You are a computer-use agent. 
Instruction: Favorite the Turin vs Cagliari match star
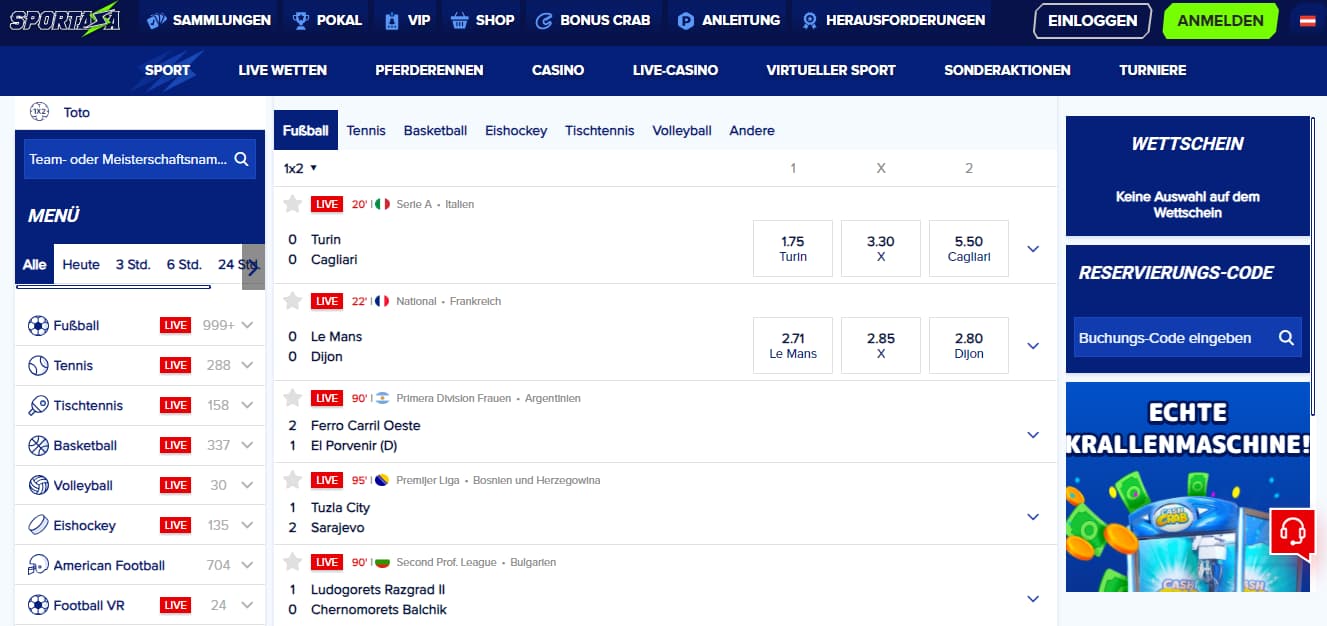tap(292, 204)
